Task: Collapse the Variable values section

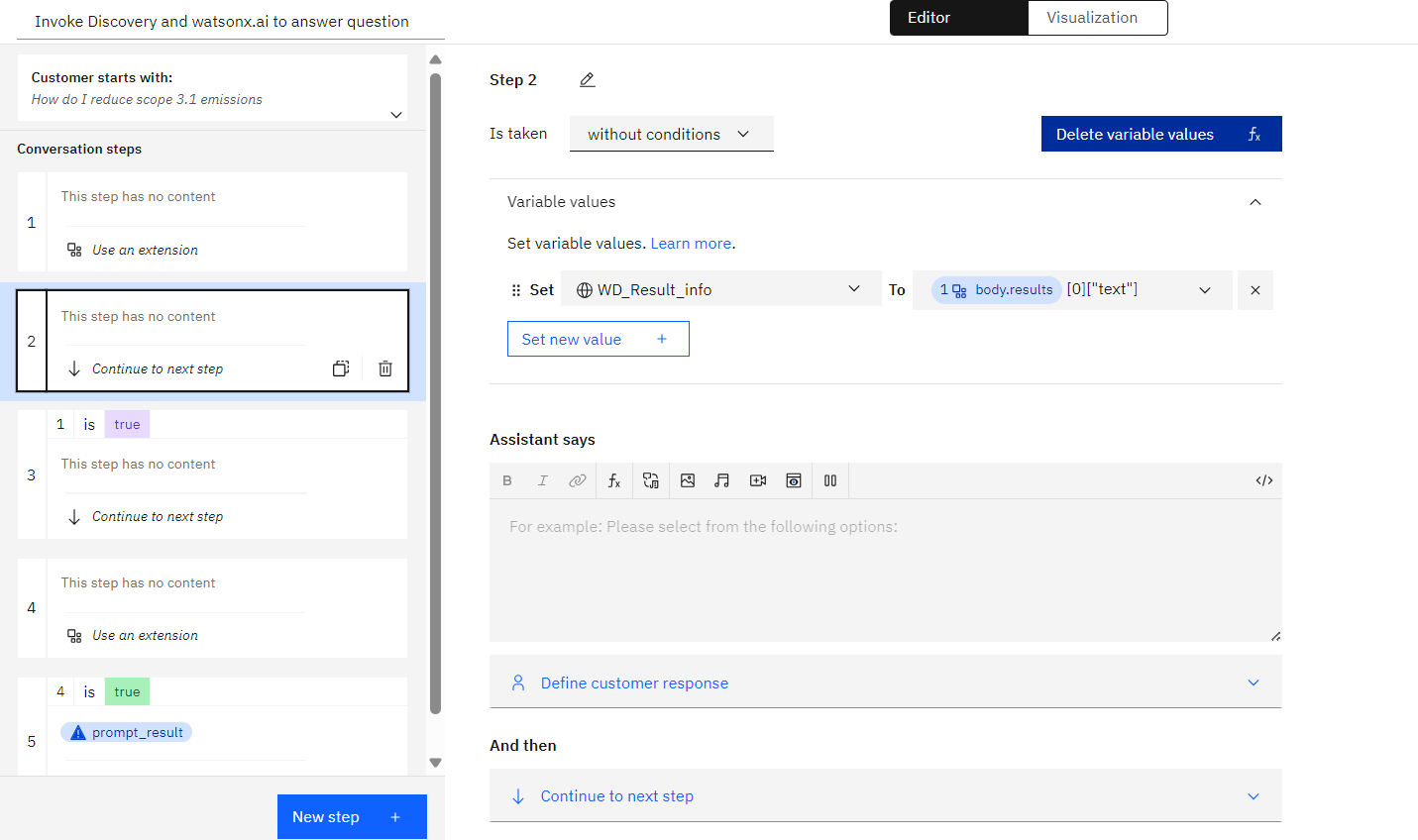Action: [1255, 202]
